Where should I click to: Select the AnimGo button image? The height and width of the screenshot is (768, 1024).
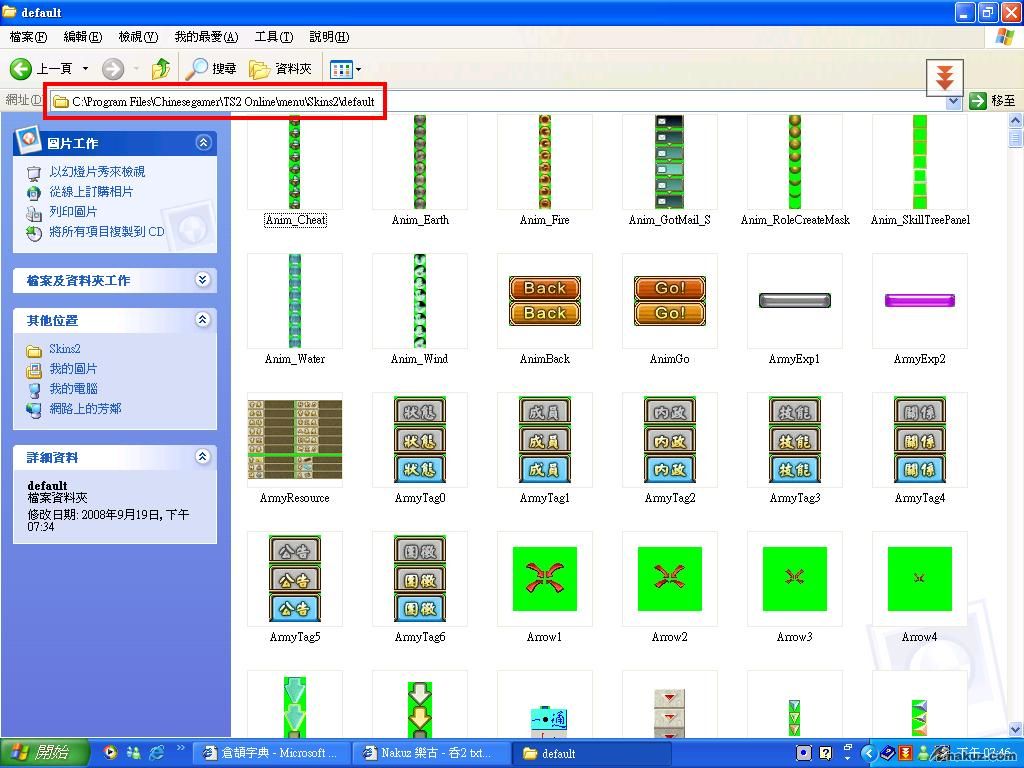(669, 301)
